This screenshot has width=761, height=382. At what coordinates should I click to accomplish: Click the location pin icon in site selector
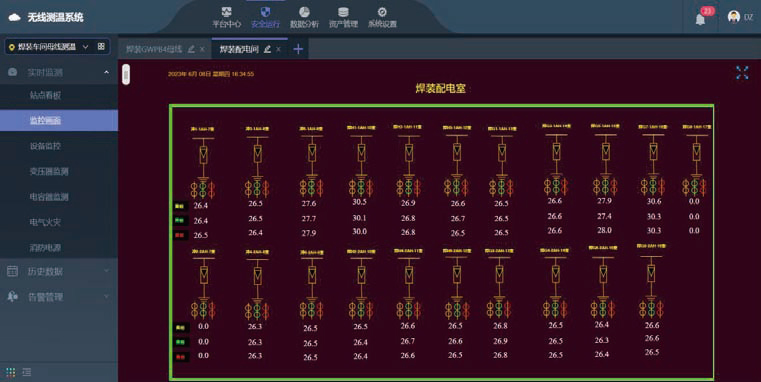pyautogui.click(x=12, y=47)
